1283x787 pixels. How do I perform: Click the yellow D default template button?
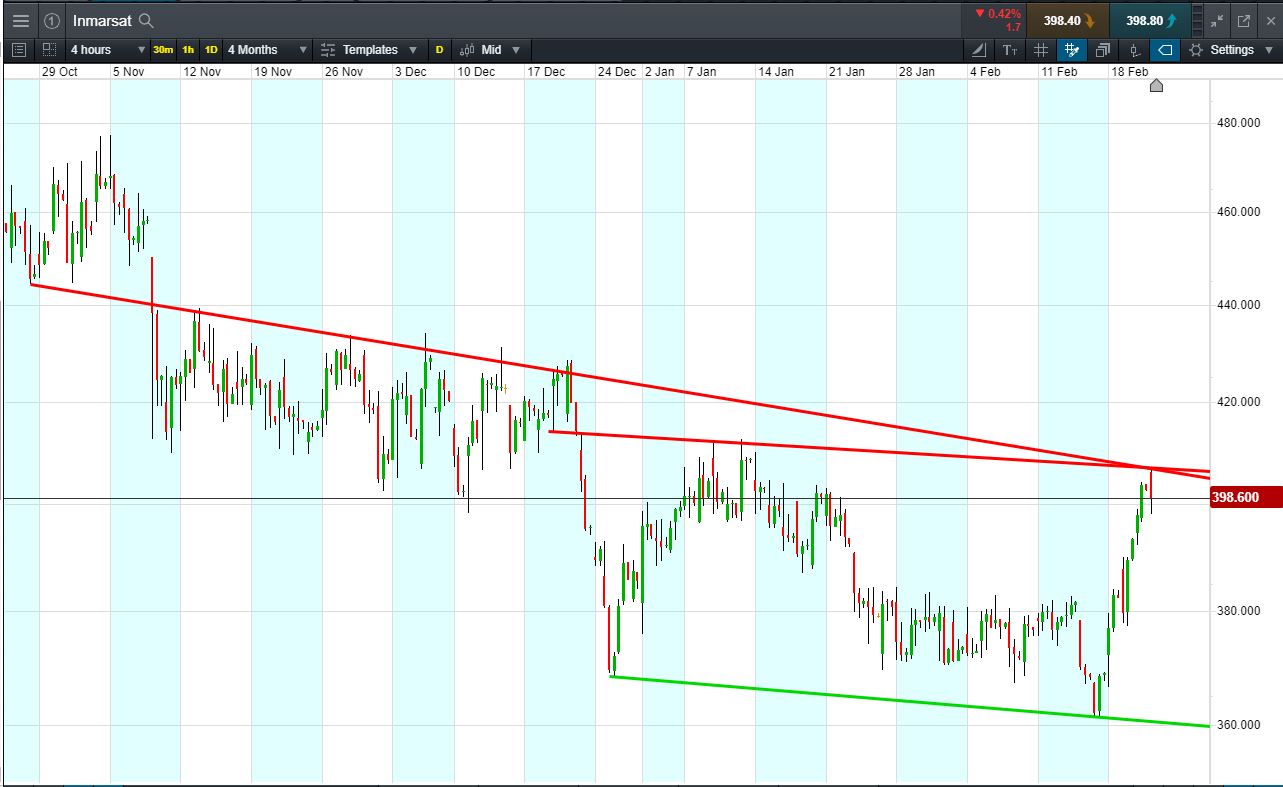point(439,50)
